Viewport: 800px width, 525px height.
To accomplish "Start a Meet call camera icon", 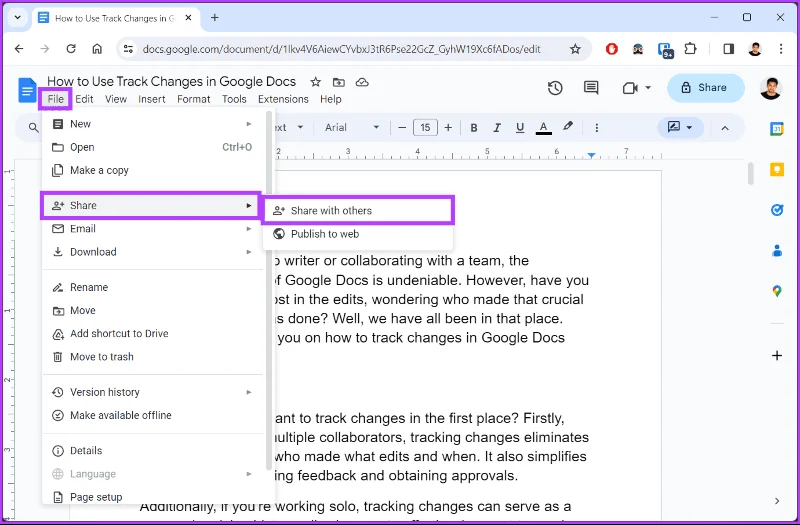I will 631,88.
